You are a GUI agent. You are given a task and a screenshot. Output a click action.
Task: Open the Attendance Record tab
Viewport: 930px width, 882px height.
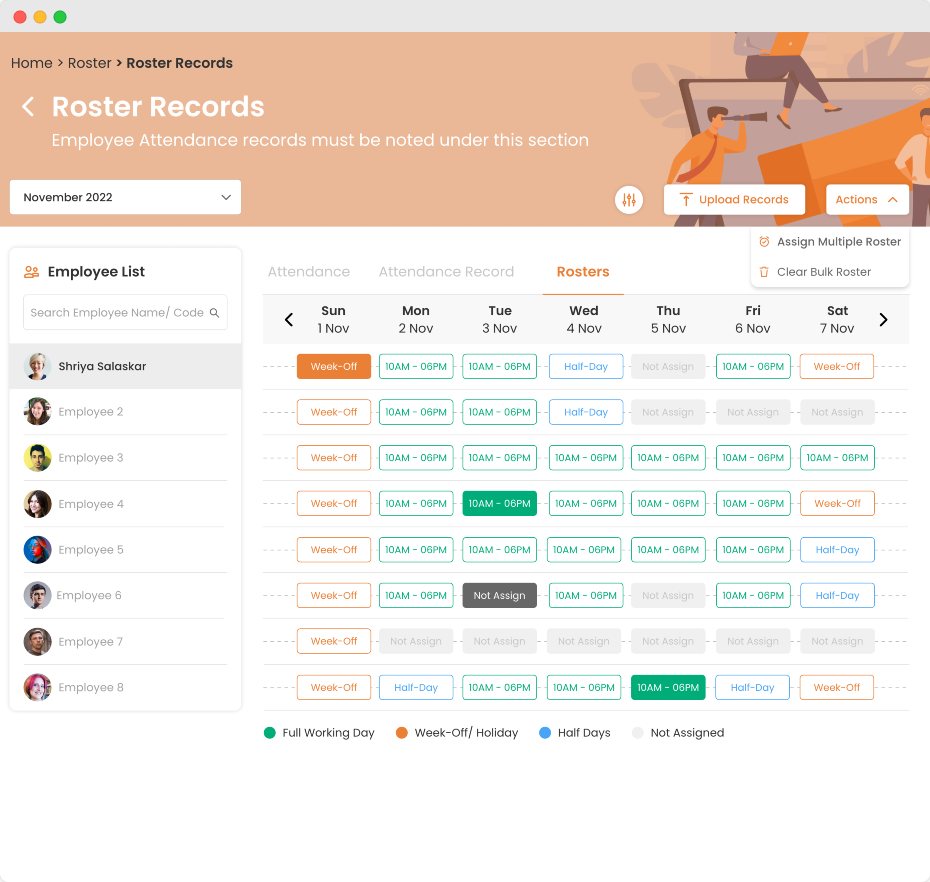coord(446,271)
